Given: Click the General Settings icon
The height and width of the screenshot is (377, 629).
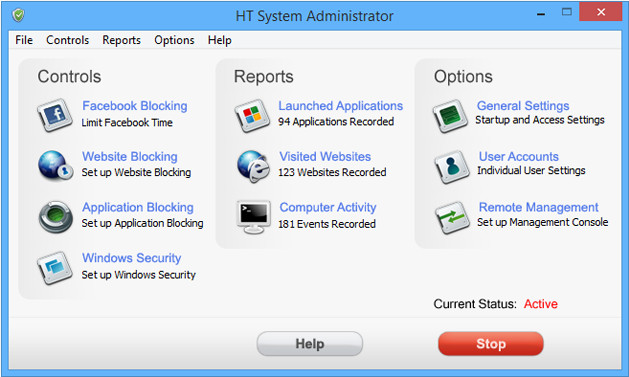Looking at the screenshot, I should 450,116.
